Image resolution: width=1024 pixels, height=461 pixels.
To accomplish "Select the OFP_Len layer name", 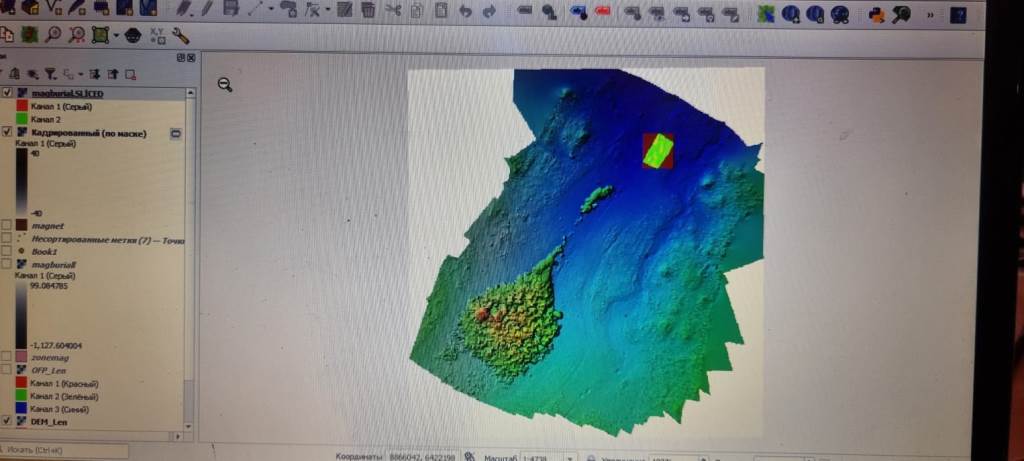I will pos(48,370).
